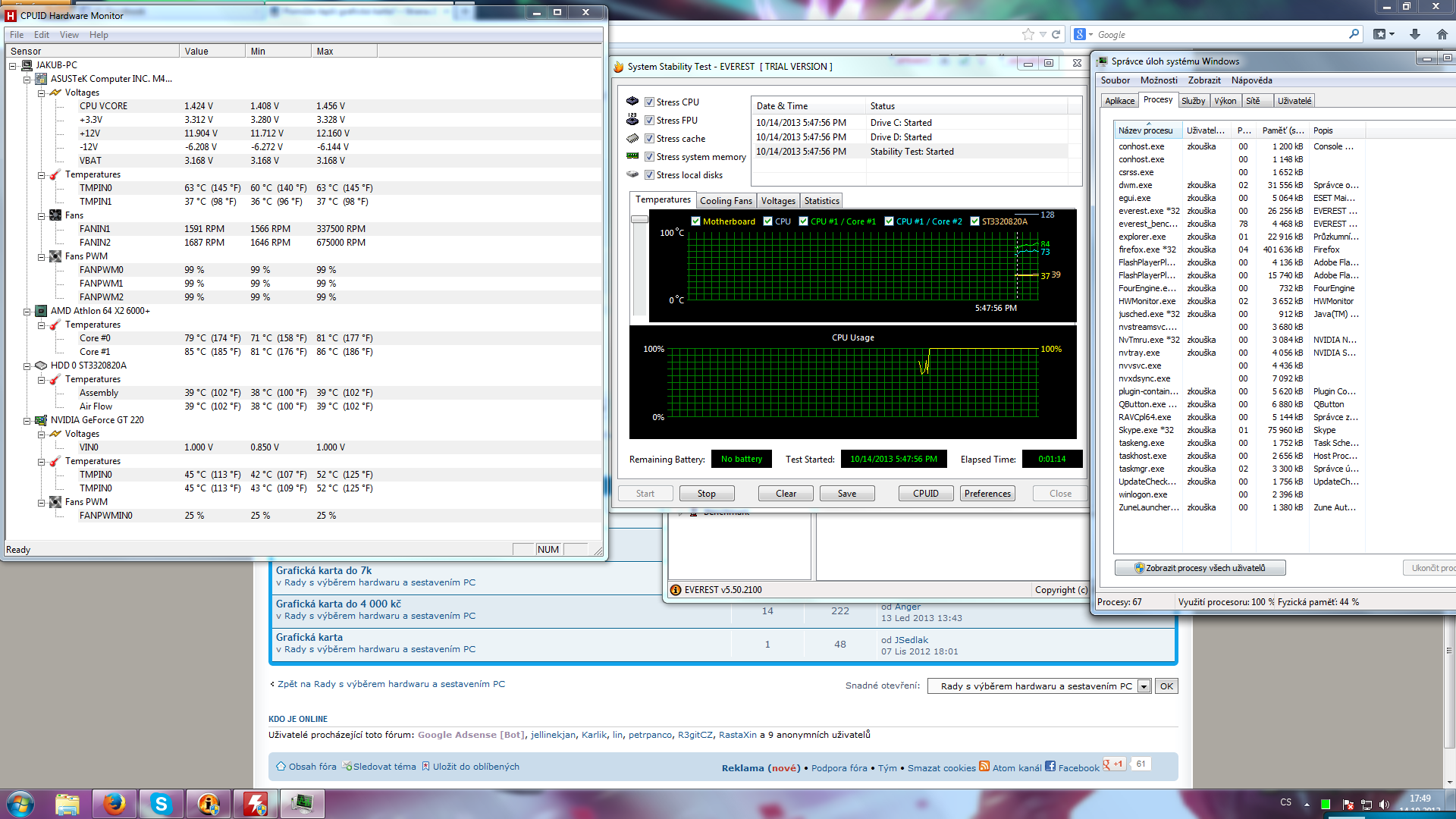Collapse the AMD Athlon 64 X2 6000+ node
Screen dimensions: 1456x819
click(27, 312)
